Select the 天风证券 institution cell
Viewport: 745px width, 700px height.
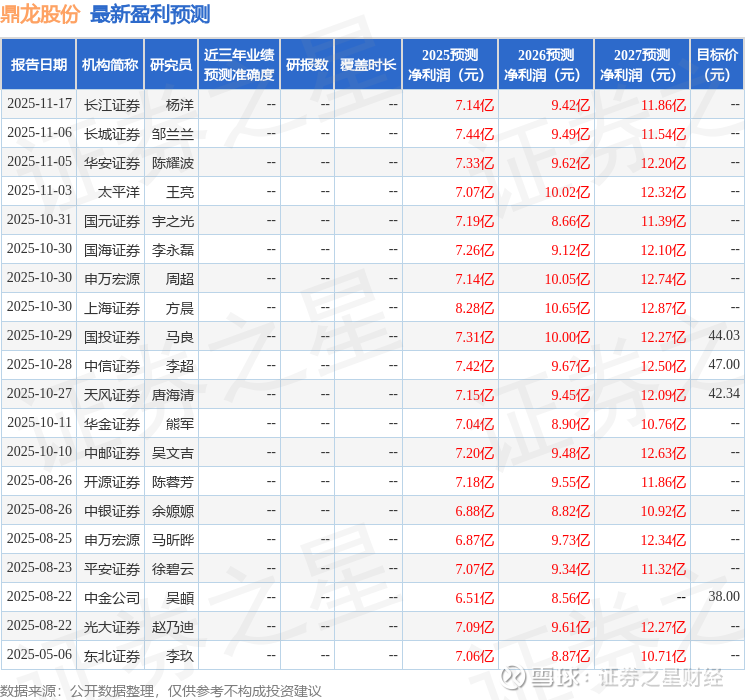point(112,395)
